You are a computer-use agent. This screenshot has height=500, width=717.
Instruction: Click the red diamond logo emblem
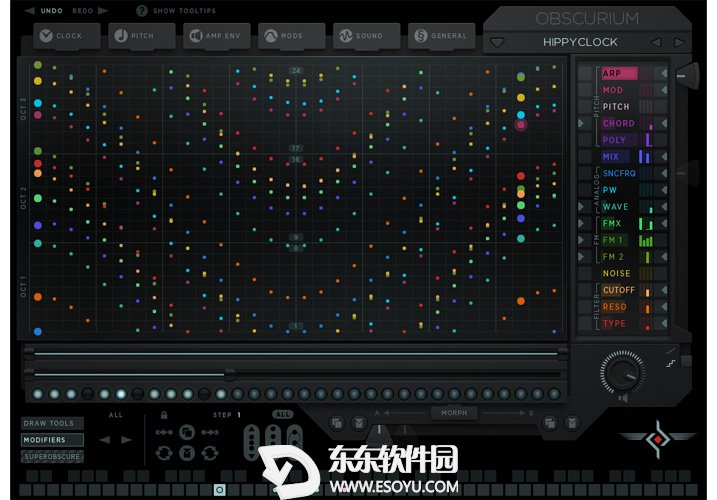pos(658,439)
